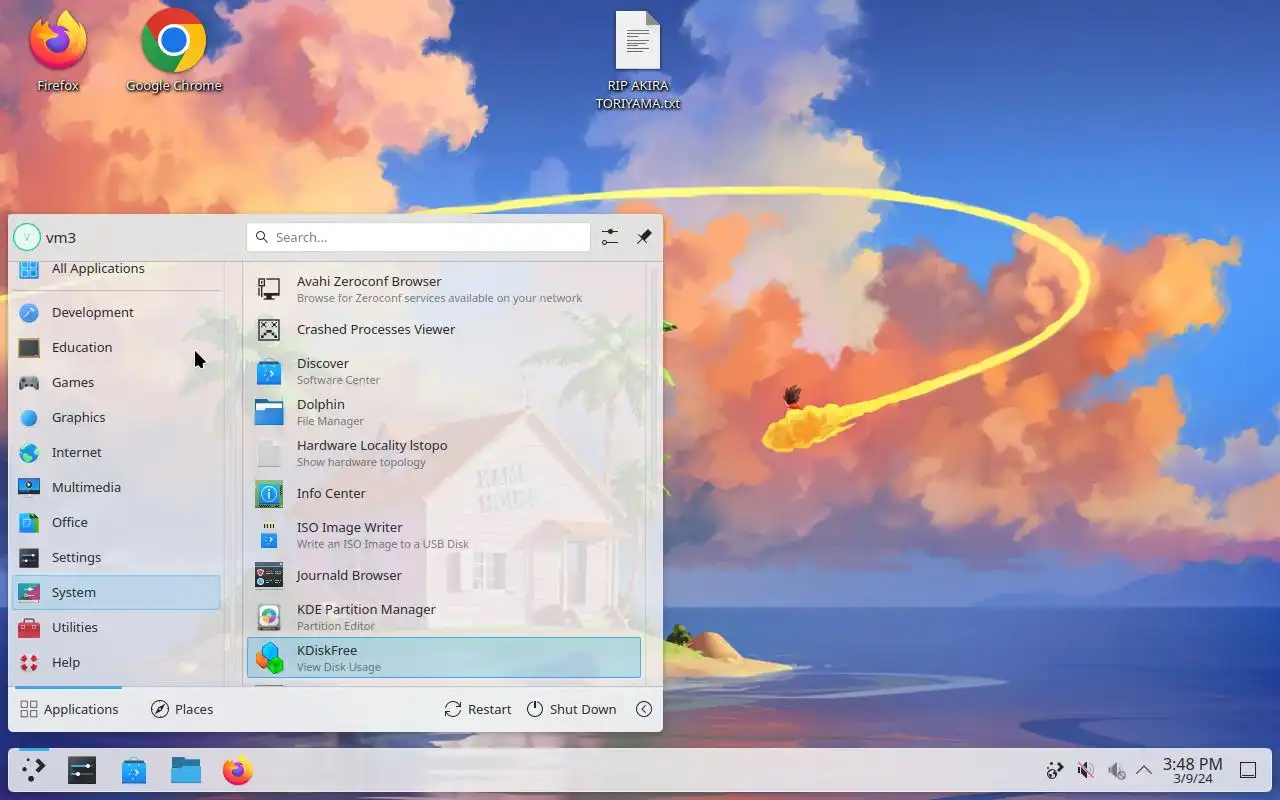Open the clock showing 3:48 PM
1280x800 pixels.
click(x=1192, y=770)
